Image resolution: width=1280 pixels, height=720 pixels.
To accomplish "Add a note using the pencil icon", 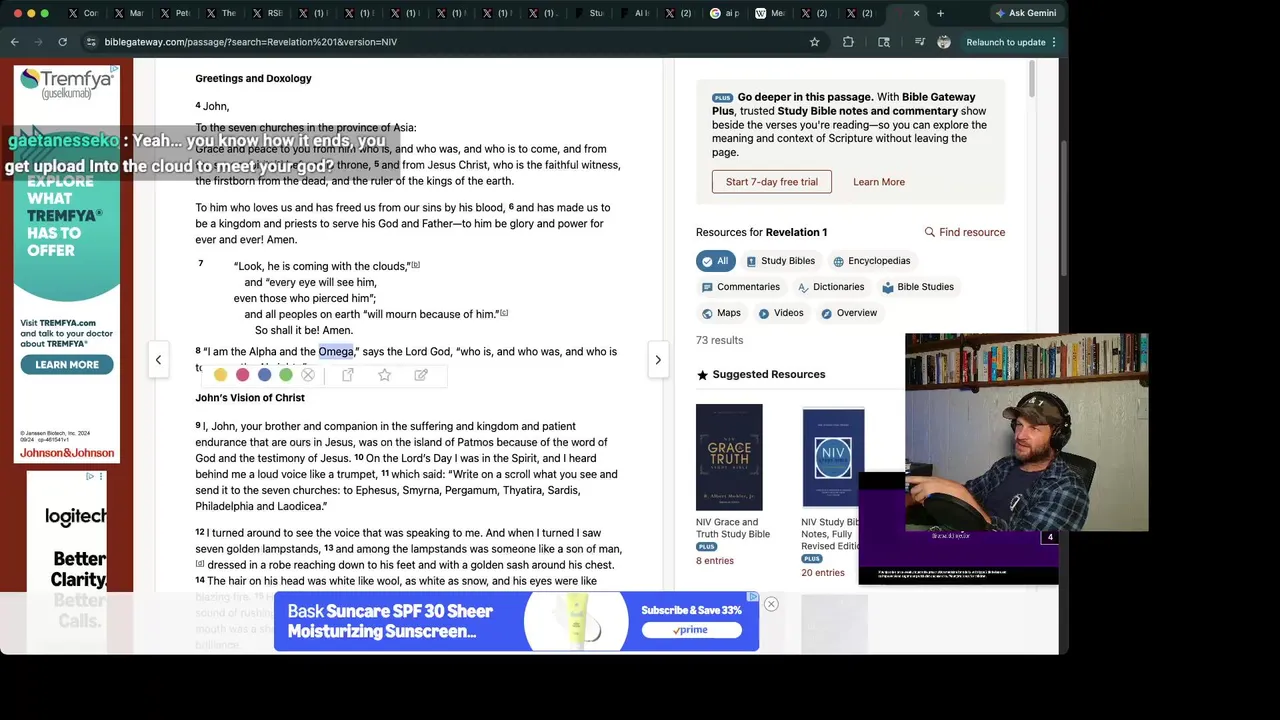I will coord(421,375).
